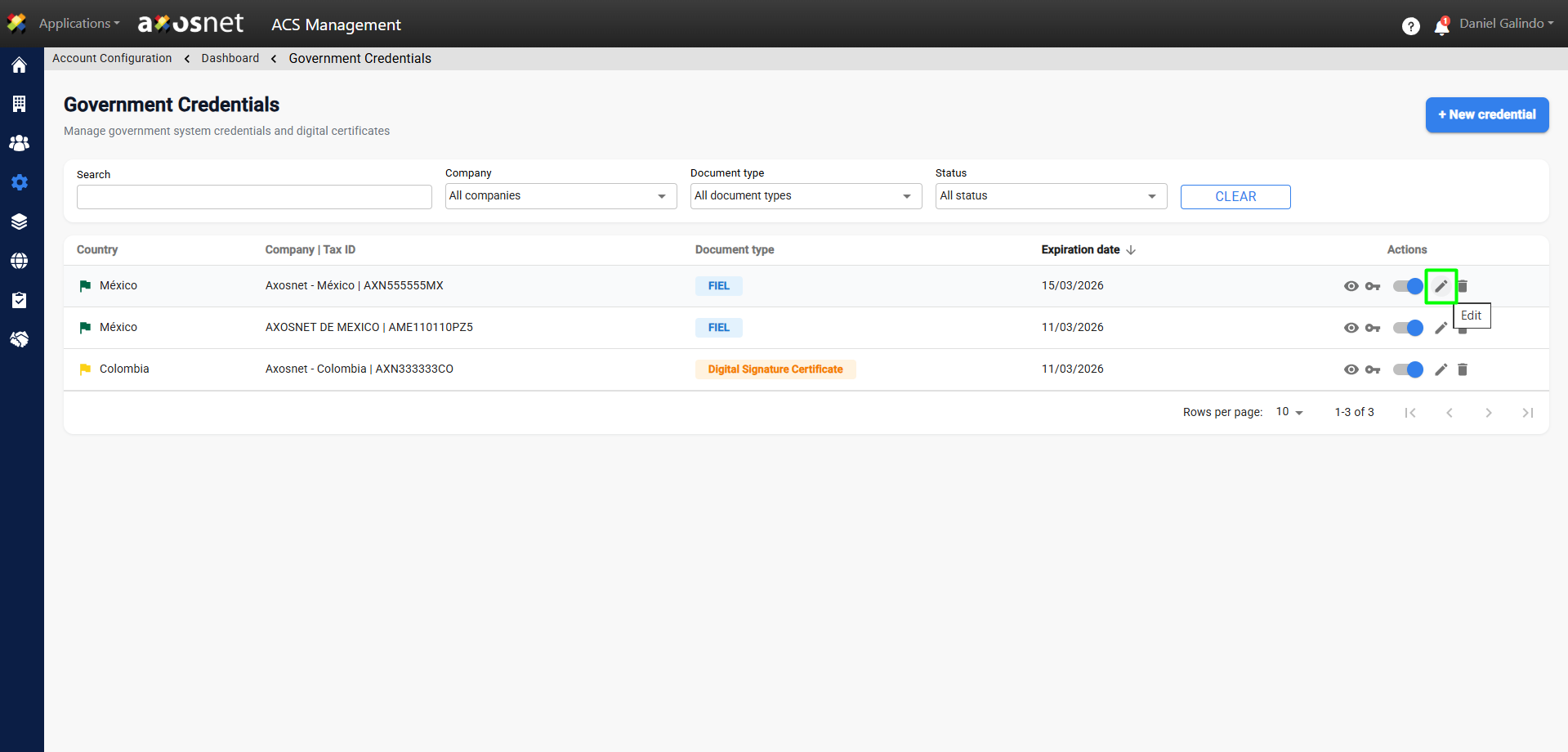The width and height of the screenshot is (1568, 752).
Task: Open the notifications bell
Action: pos(1441,27)
